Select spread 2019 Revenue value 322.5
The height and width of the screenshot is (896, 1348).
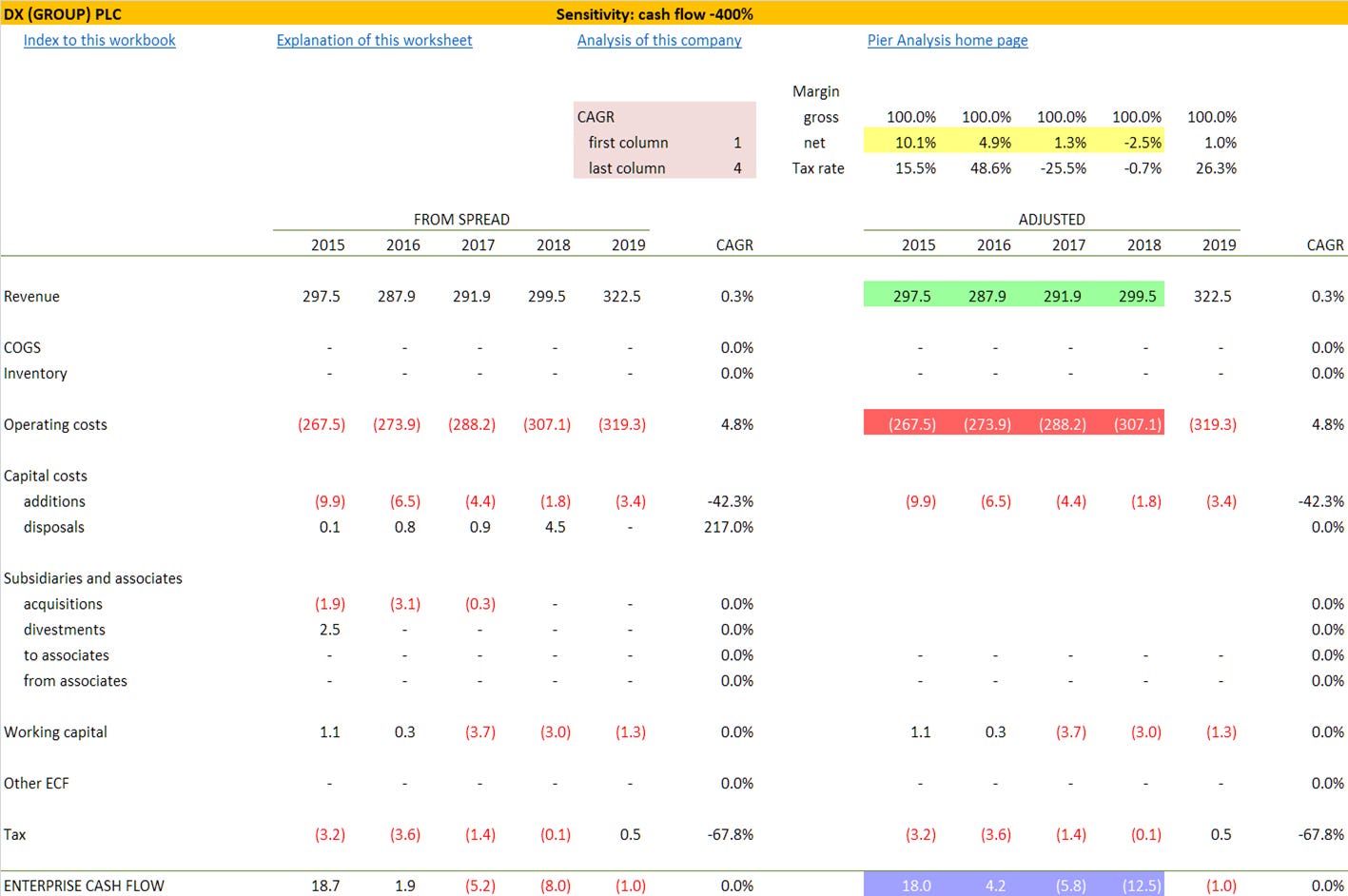pos(621,297)
